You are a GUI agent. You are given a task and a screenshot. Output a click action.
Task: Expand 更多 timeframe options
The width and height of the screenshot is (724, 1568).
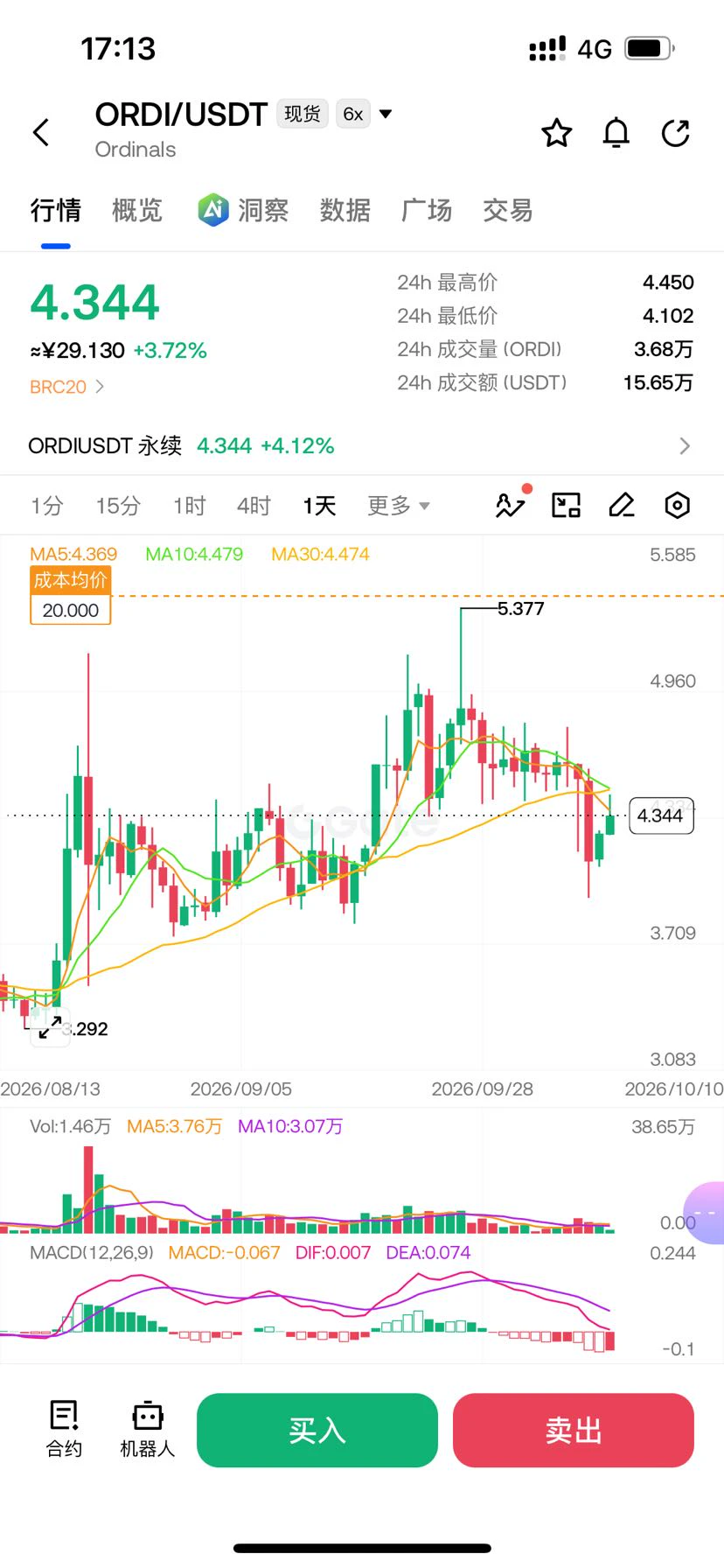399,506
